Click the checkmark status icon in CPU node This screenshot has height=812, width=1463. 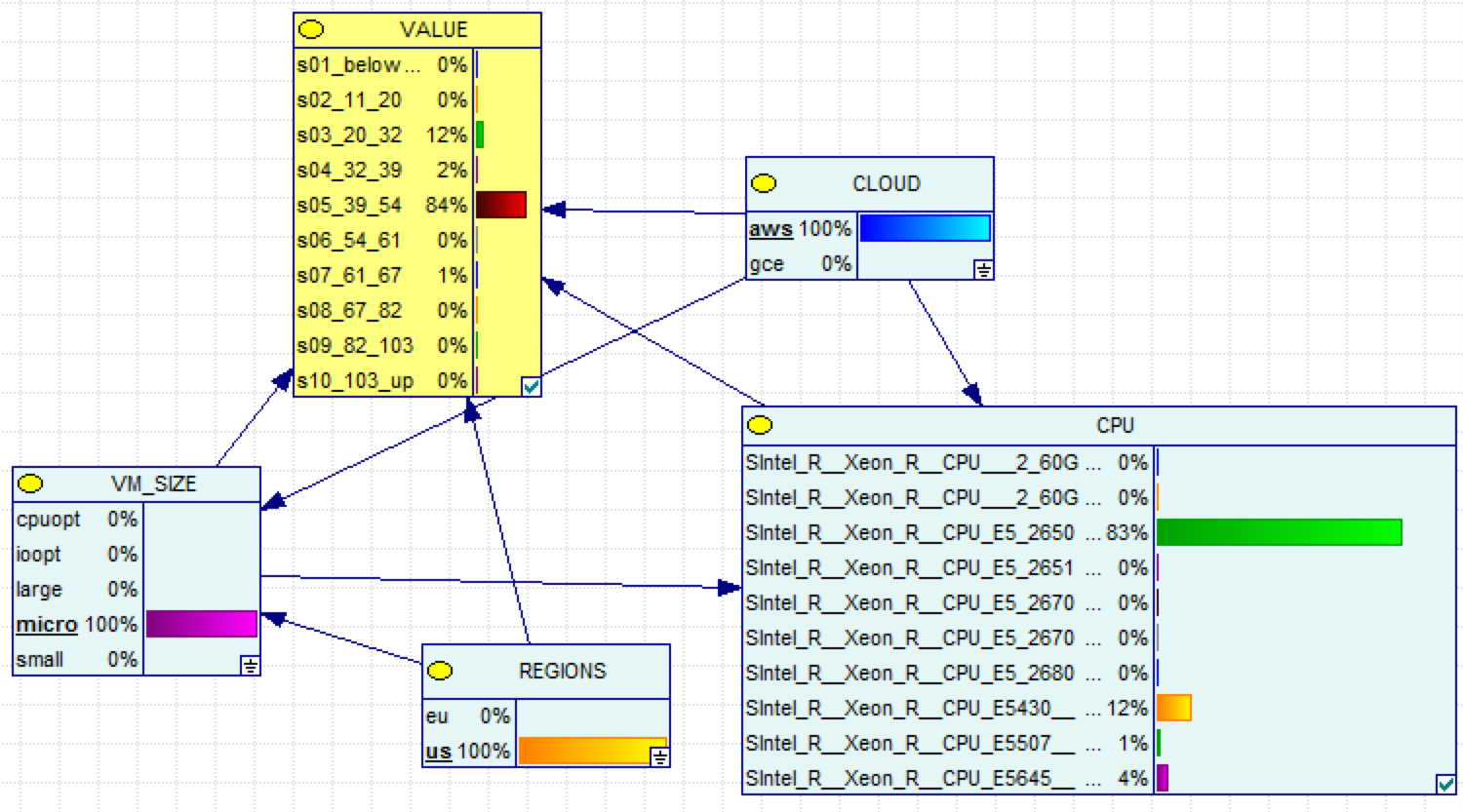1445,784
